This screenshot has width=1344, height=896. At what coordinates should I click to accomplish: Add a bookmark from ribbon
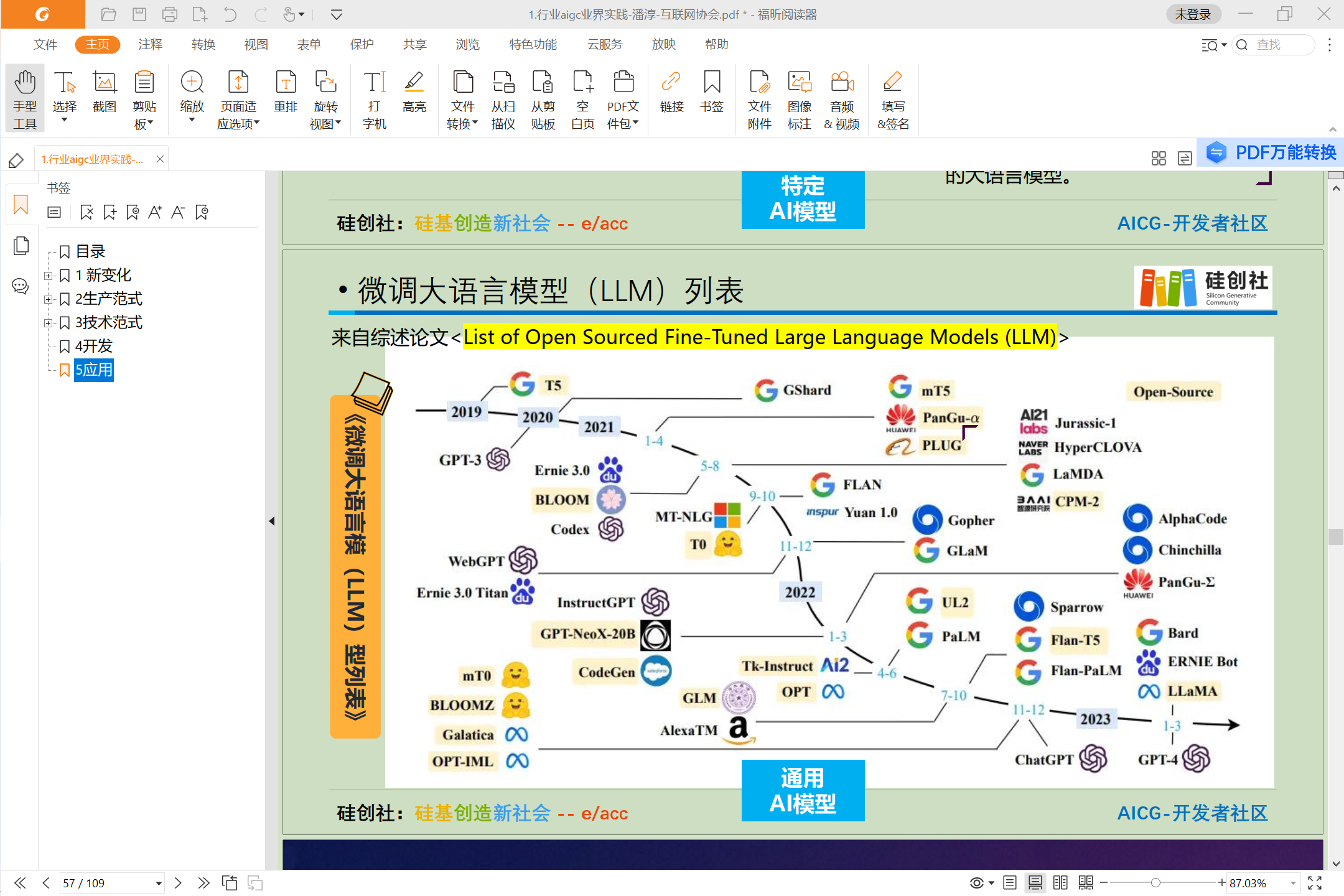(x=712, y=91)
